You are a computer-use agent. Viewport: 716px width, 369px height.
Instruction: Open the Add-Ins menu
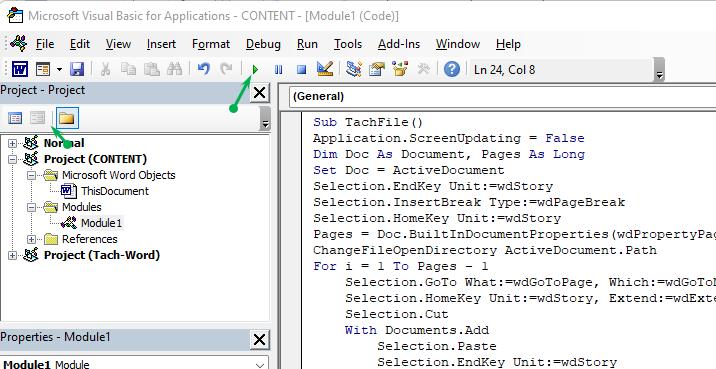pos(399,44)
